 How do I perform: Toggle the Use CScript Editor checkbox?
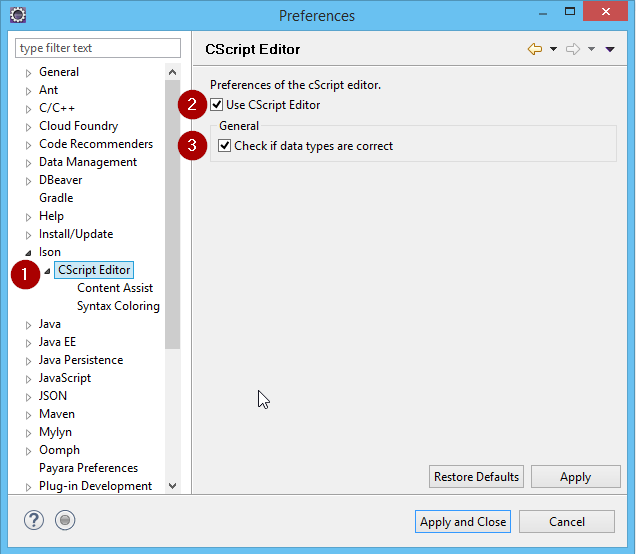point(217,105)
